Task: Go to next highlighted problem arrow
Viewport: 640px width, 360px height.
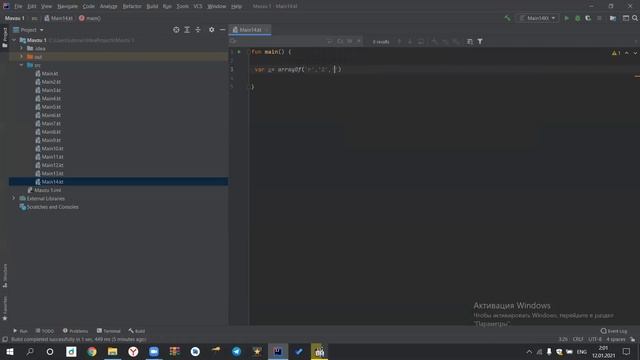Action: (635, 53)
